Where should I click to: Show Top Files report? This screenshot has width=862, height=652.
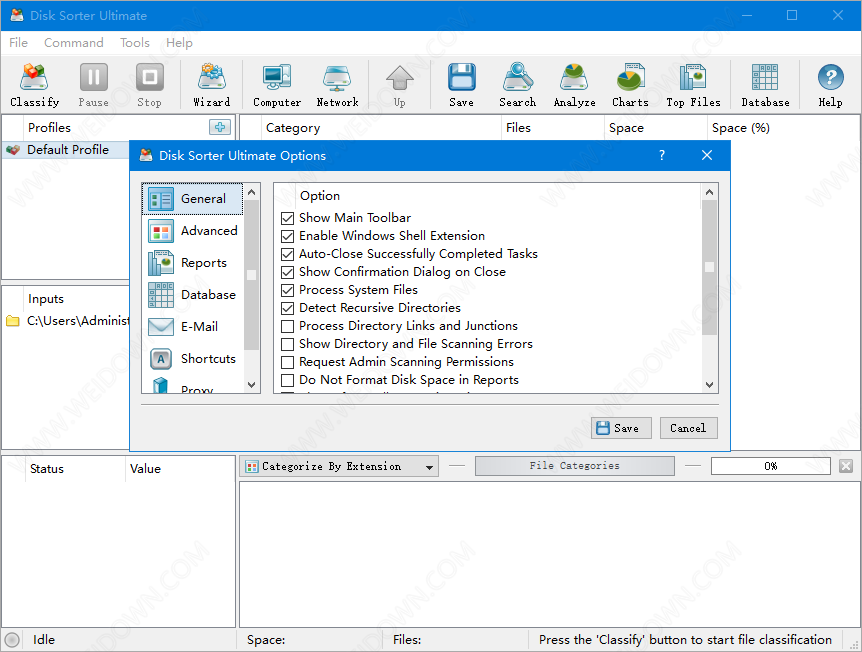pos(693,85)
